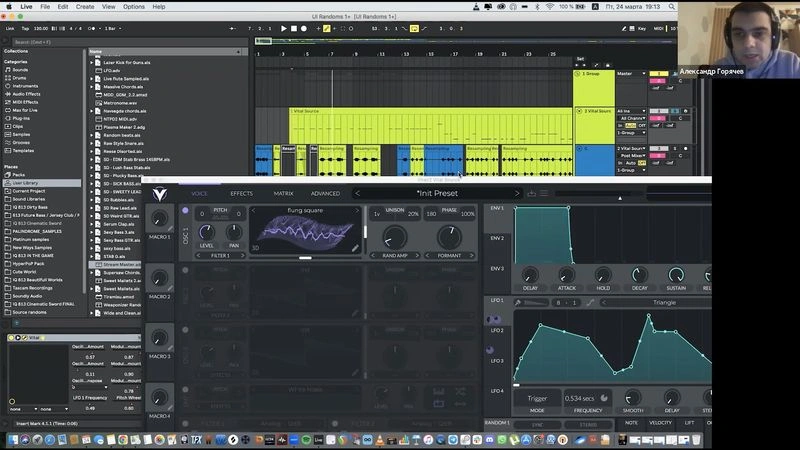Click the LFO Trigger mode selector

[x=537, y=398]
